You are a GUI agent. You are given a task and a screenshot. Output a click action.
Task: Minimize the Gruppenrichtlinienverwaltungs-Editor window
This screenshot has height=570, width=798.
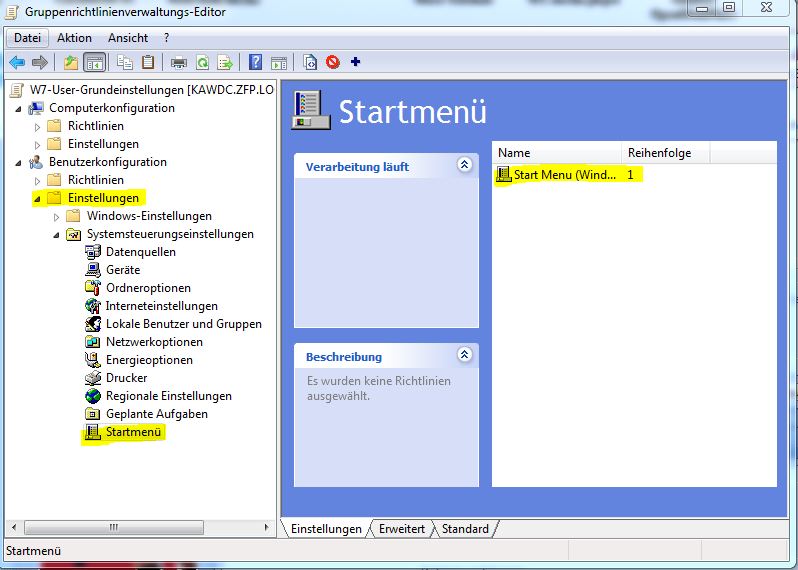click(702, 9)
